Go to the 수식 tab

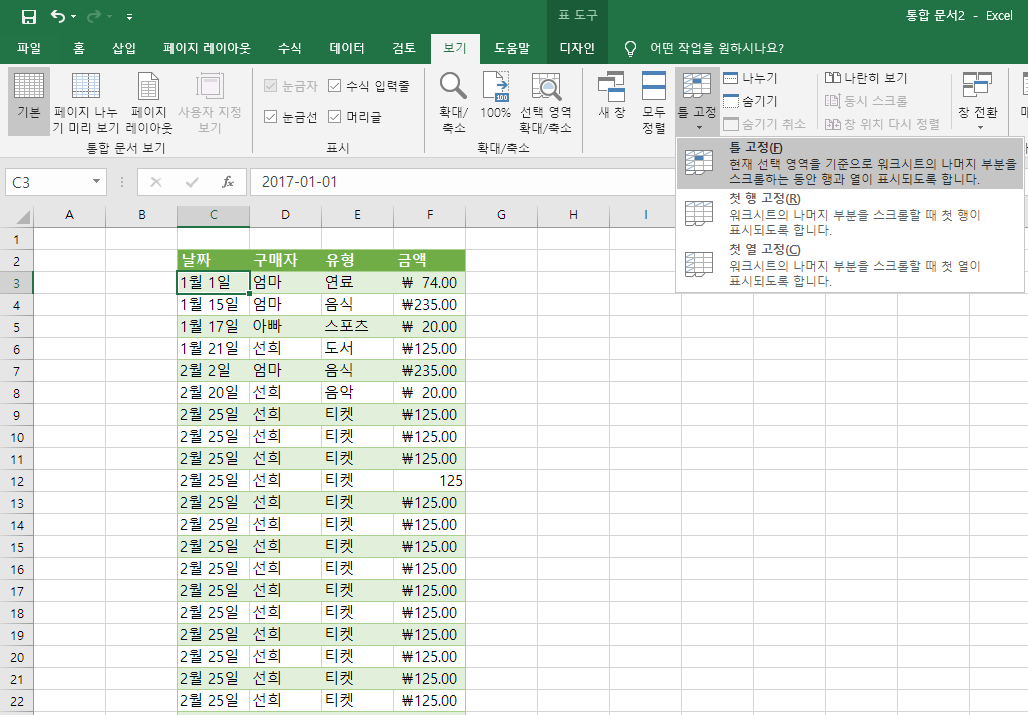[x=289, y=48]
